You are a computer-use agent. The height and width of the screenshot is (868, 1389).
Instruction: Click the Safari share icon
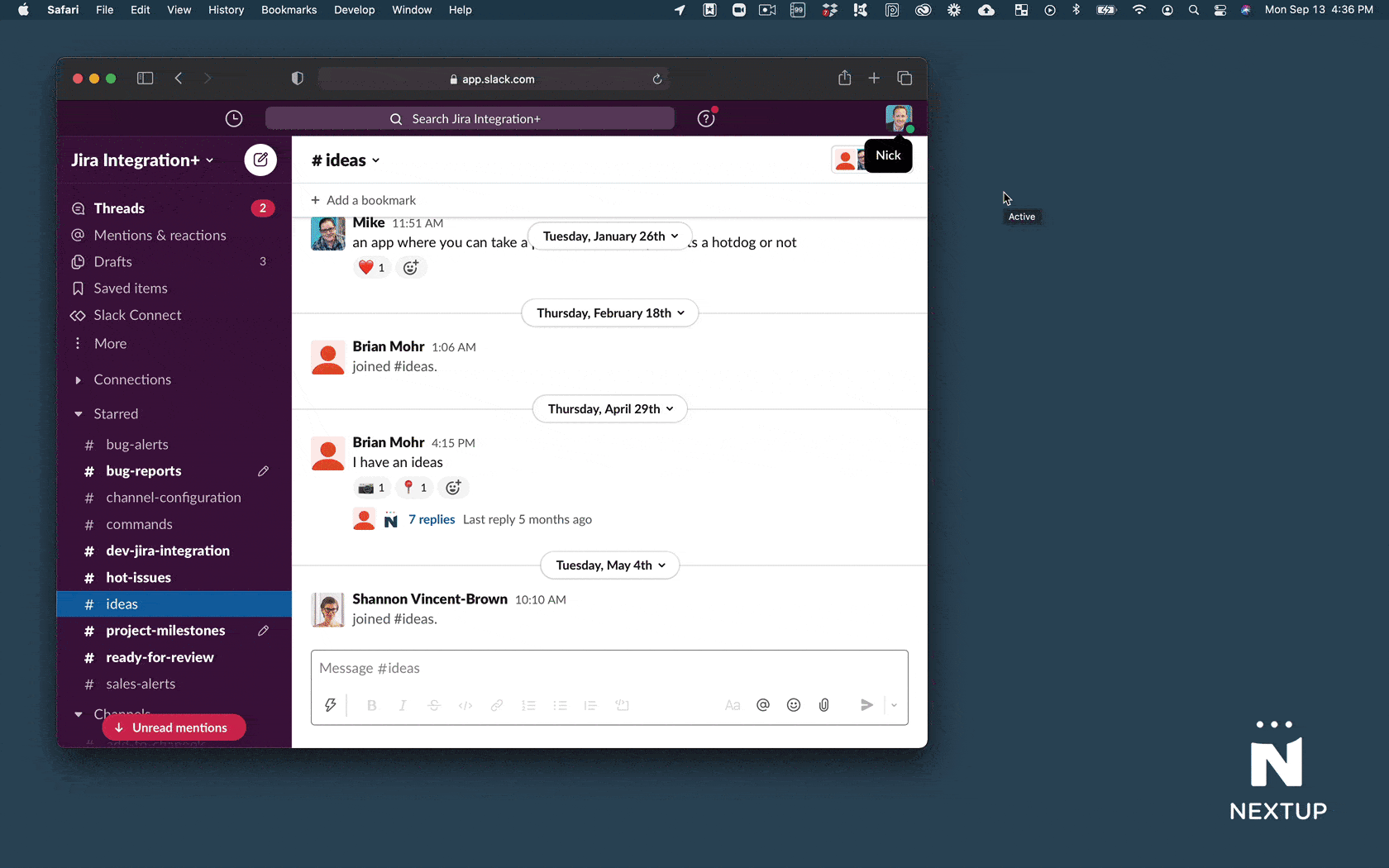tap(844, 78)
